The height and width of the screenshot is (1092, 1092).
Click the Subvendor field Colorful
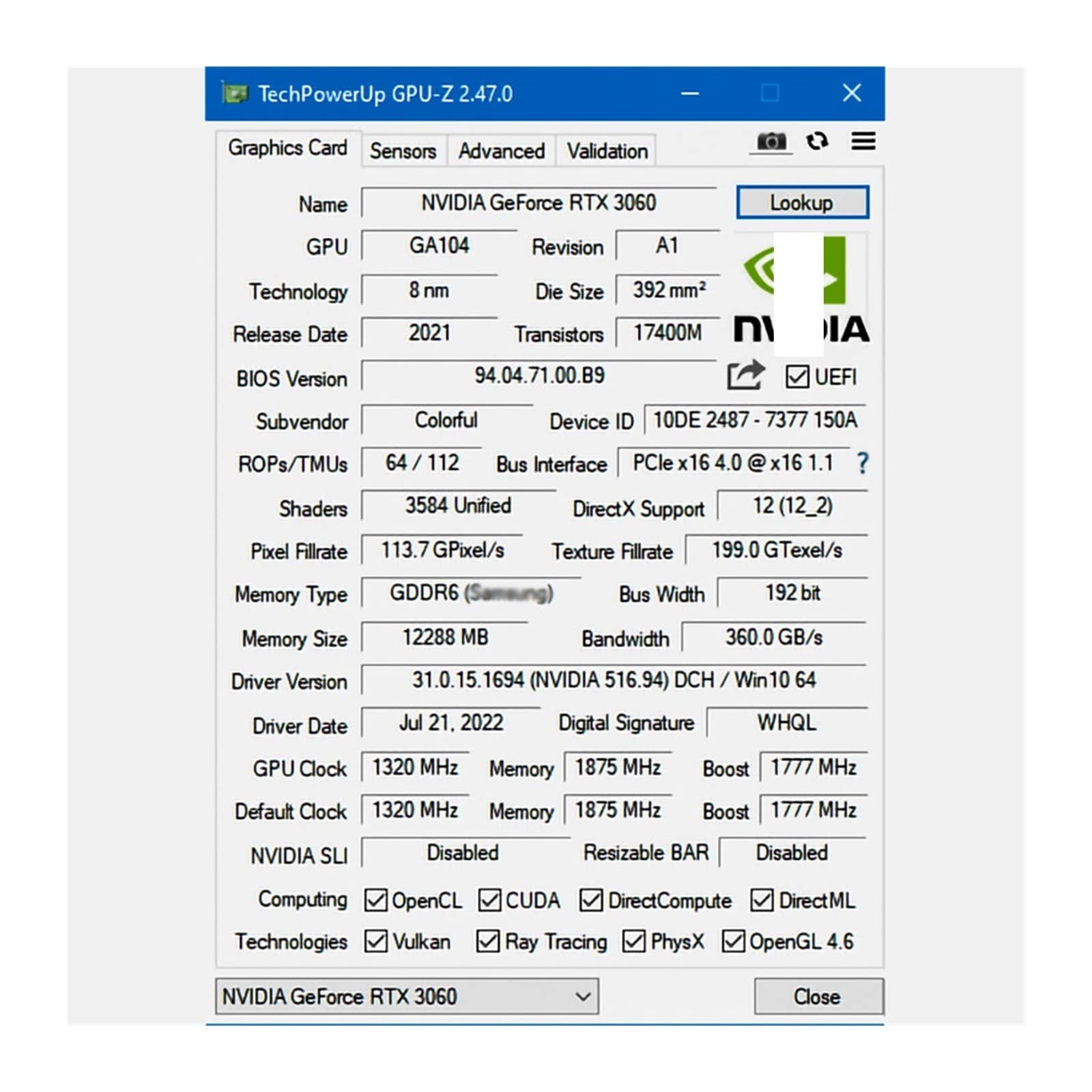coord(446,420)
